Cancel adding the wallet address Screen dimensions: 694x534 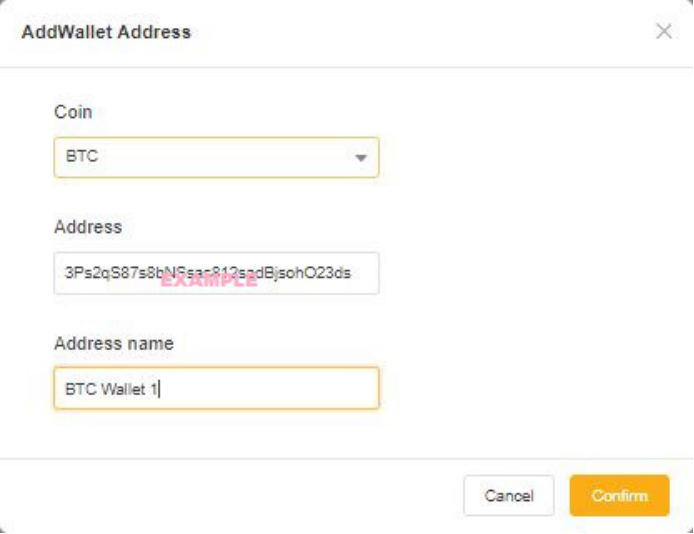[x=509, y=496]
